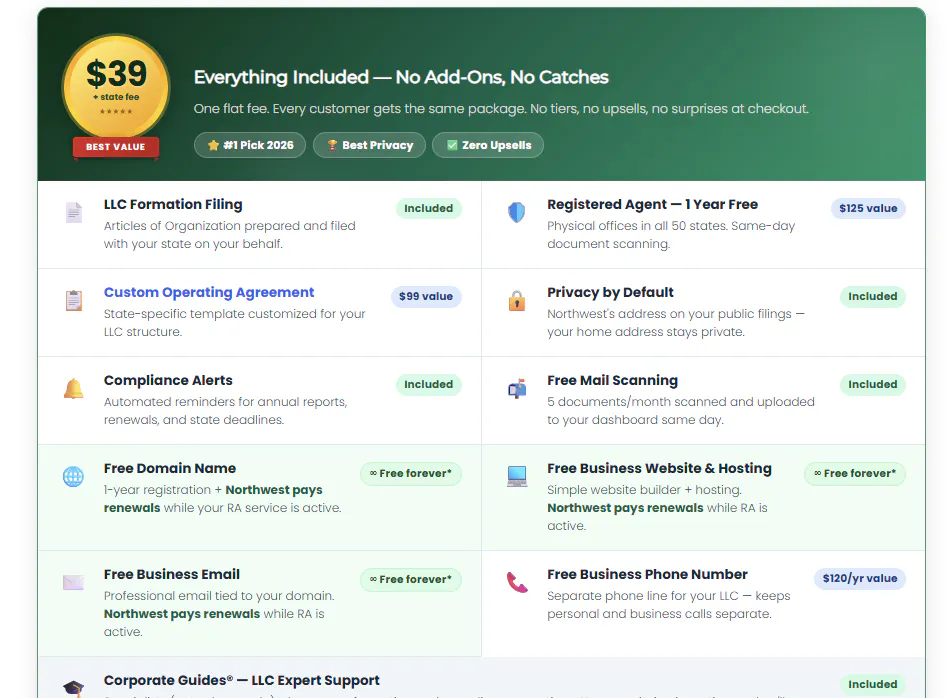
Task: Click the document icon beside LLC Formation Filing
Action: pyautogui.click(x=74, y=212)
